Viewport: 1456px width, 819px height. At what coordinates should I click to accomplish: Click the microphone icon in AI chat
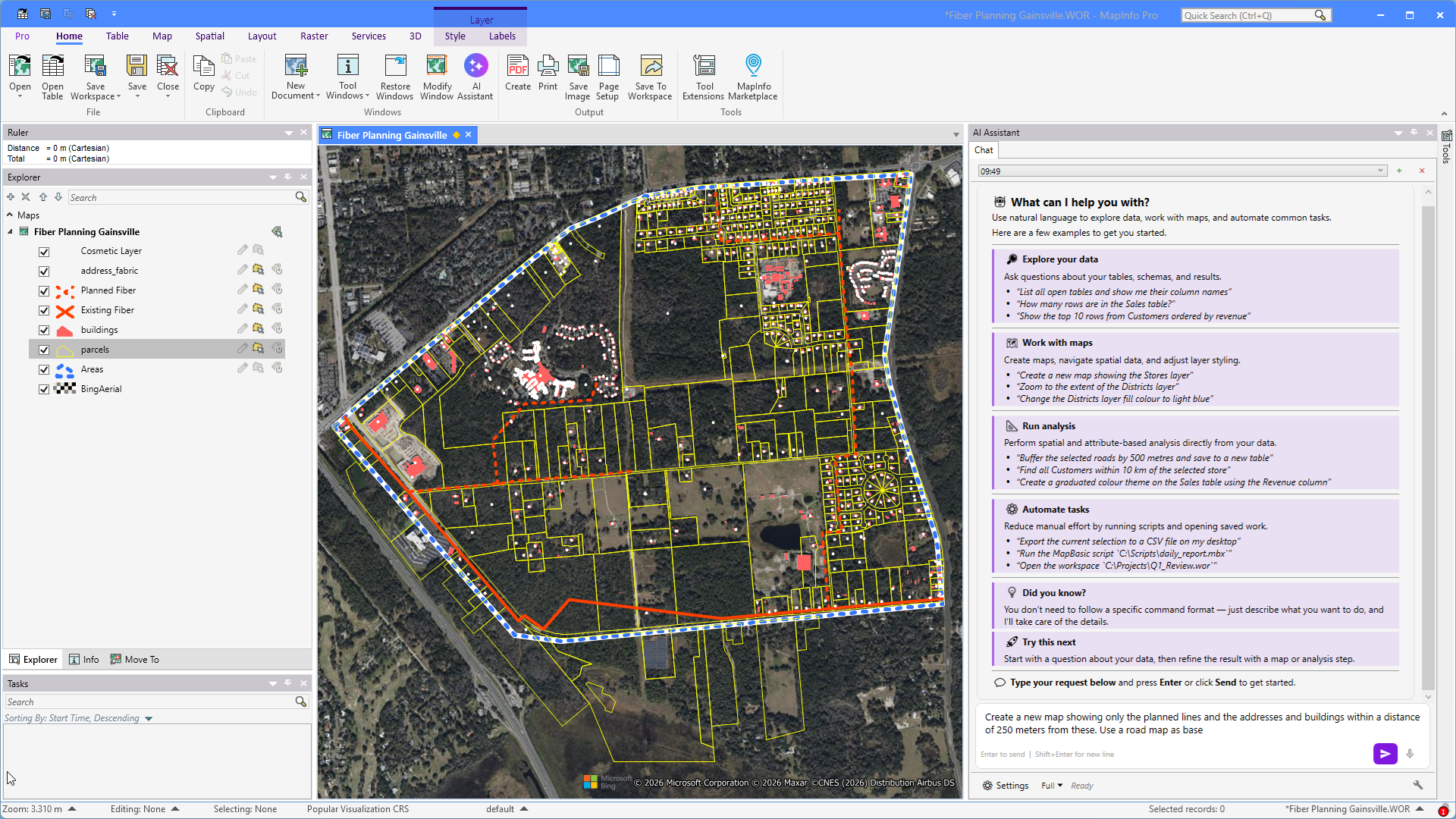(1410, 754)
